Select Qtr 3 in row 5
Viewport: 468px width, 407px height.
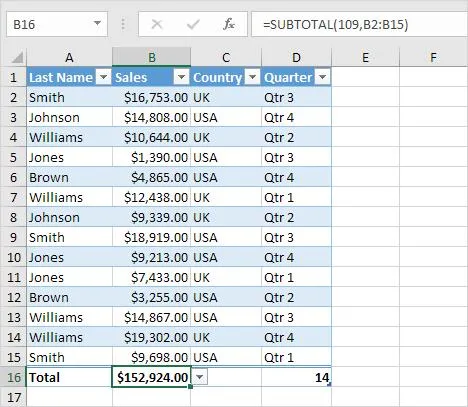pos(296,157)
